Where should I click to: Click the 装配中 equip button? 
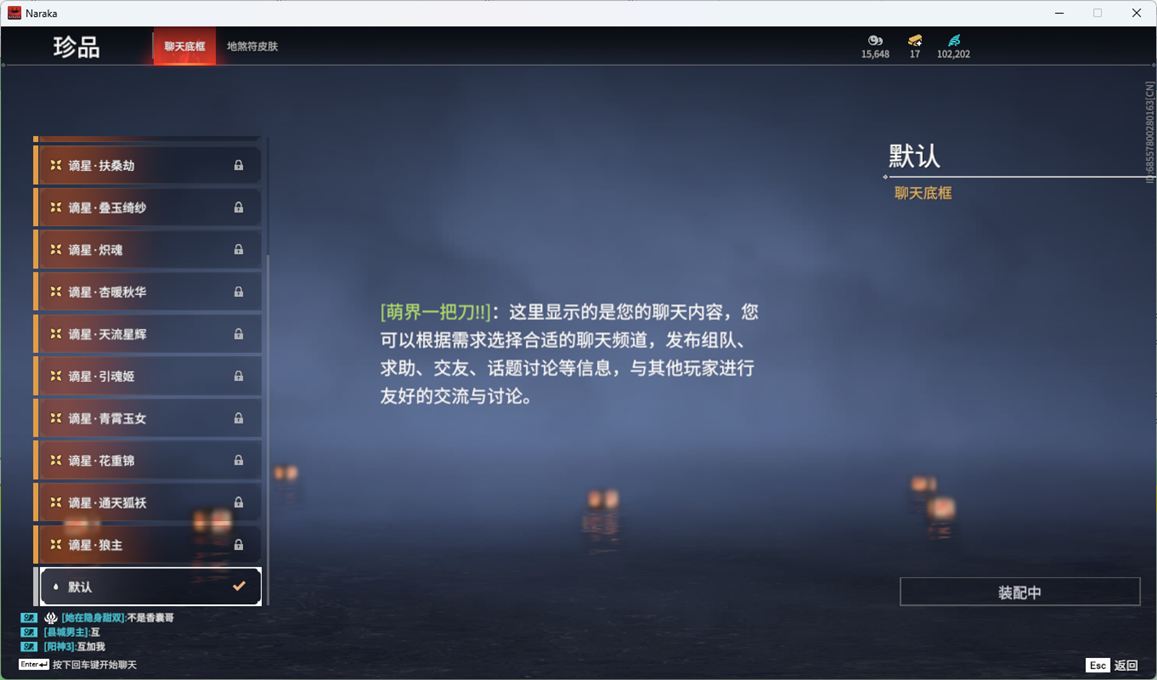click(1020, 591)
